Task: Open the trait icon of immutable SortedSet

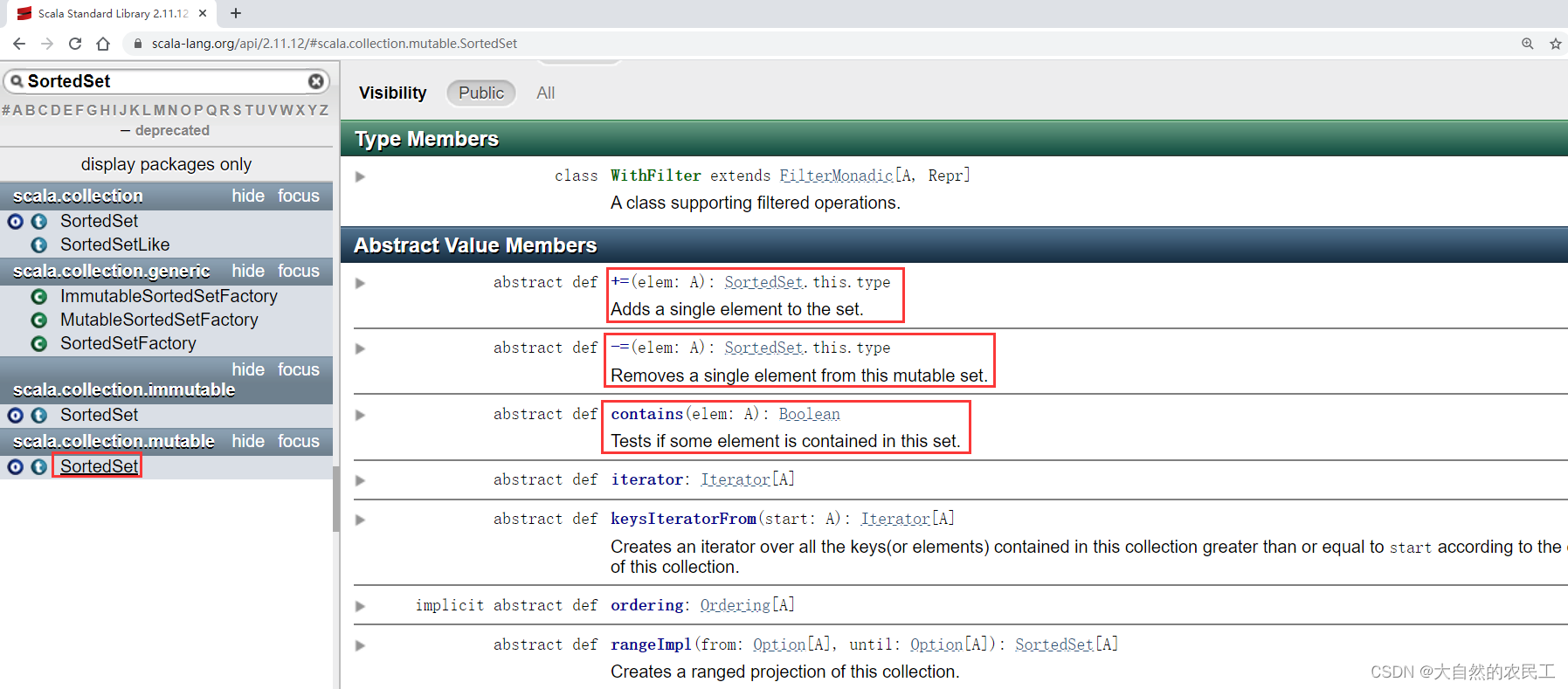Action: 39,416
